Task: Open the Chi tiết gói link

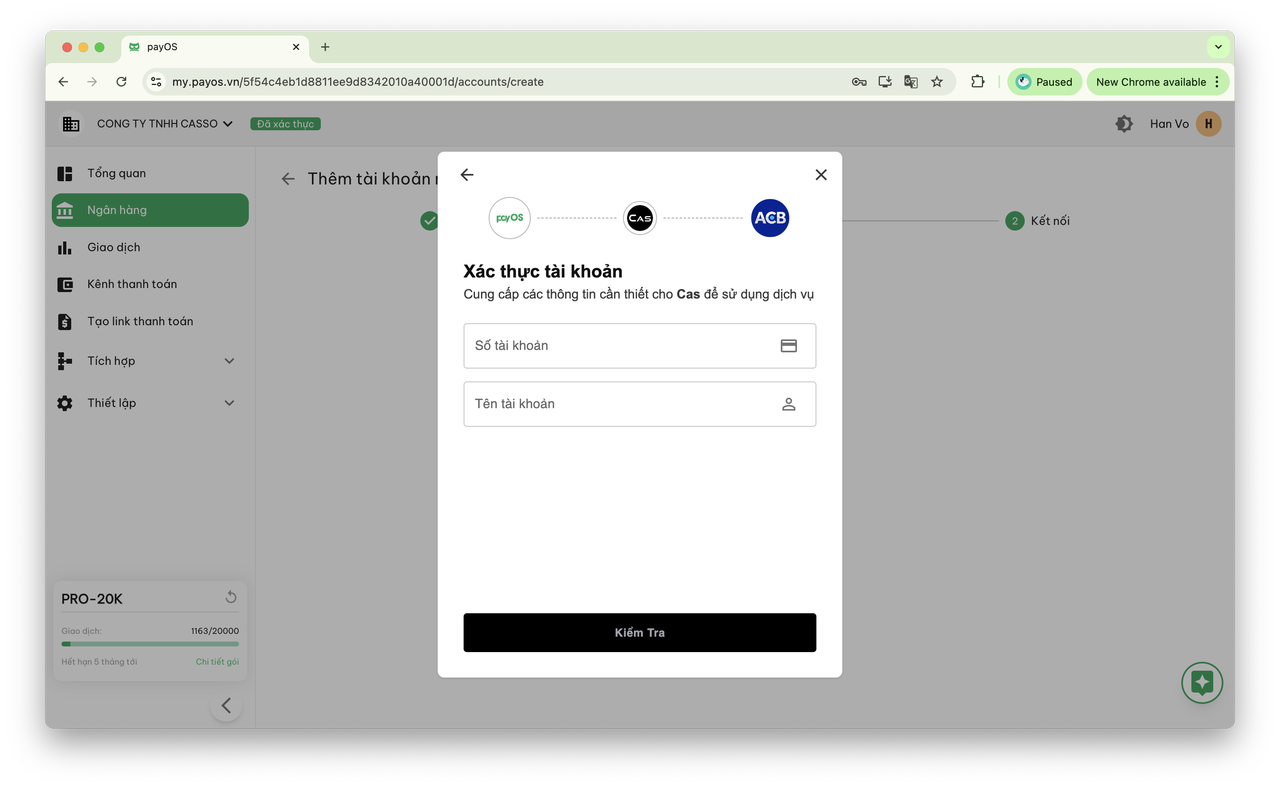Action: click(217, 662)
